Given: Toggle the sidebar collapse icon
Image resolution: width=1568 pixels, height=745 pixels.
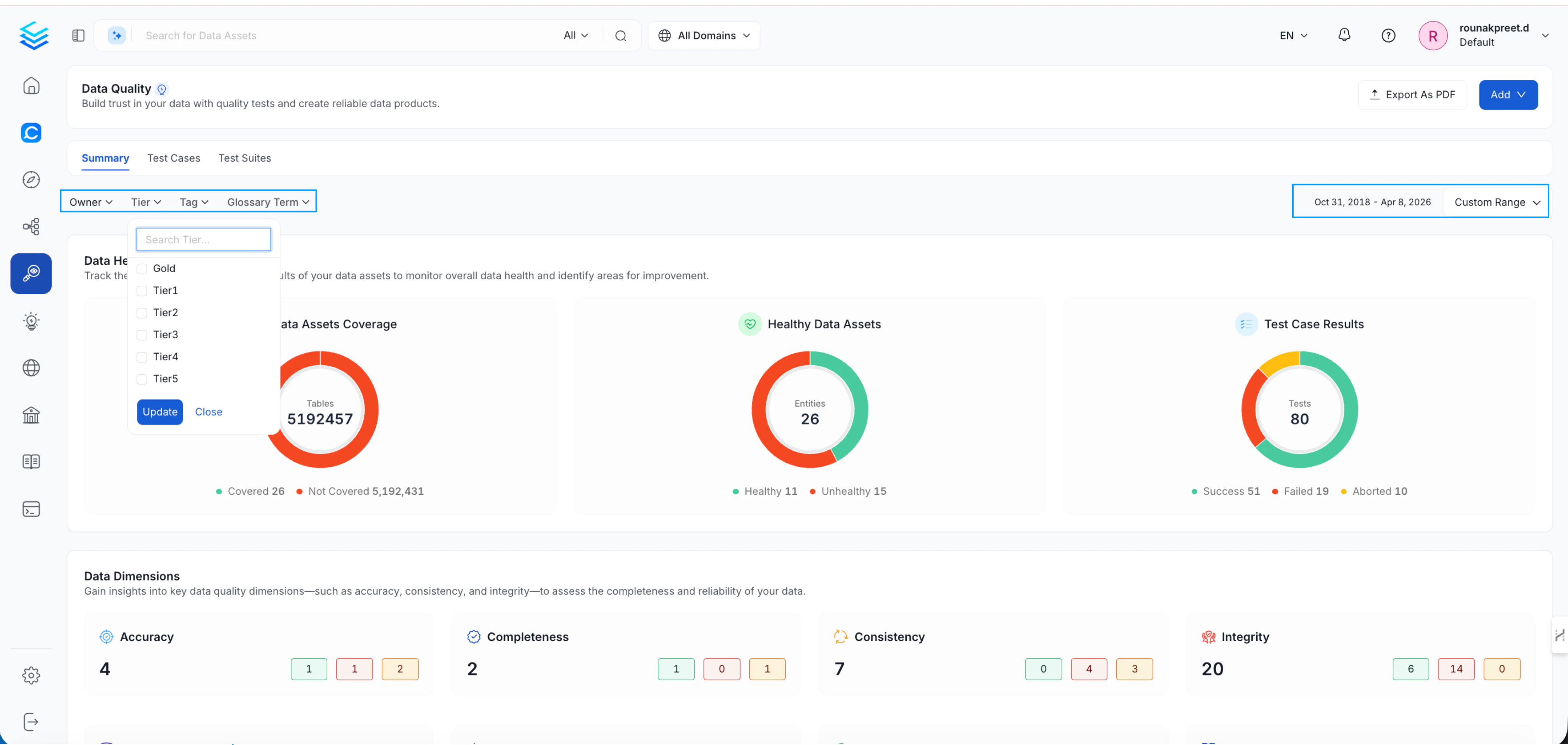Looking at the screenshot, I should point(79,35).
